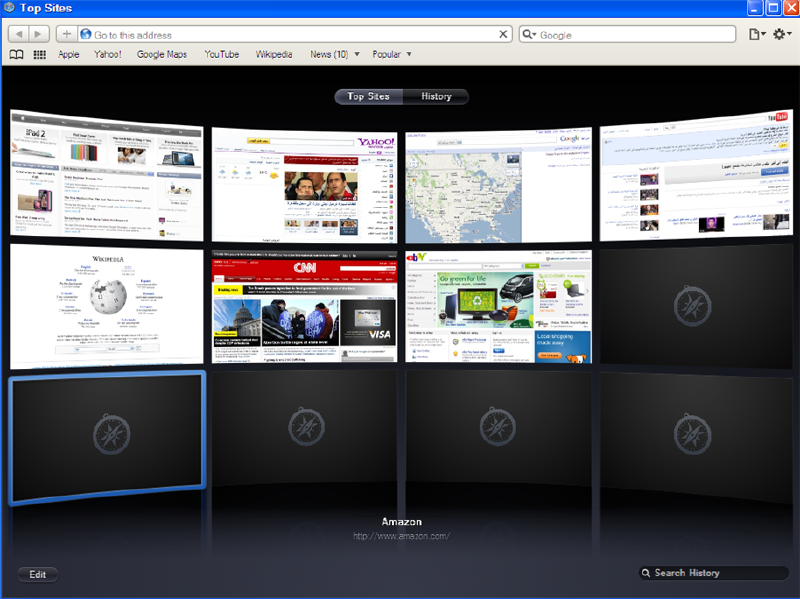
Task: Add bookmark with the plus button
Action: pos(67,34)
